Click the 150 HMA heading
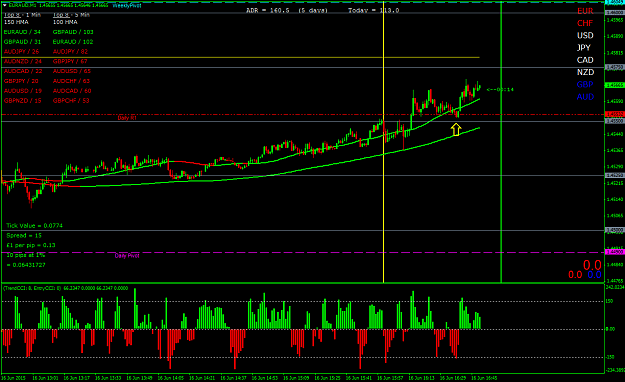The width and height of the screenshot is (625, 382). pos(16,22)
